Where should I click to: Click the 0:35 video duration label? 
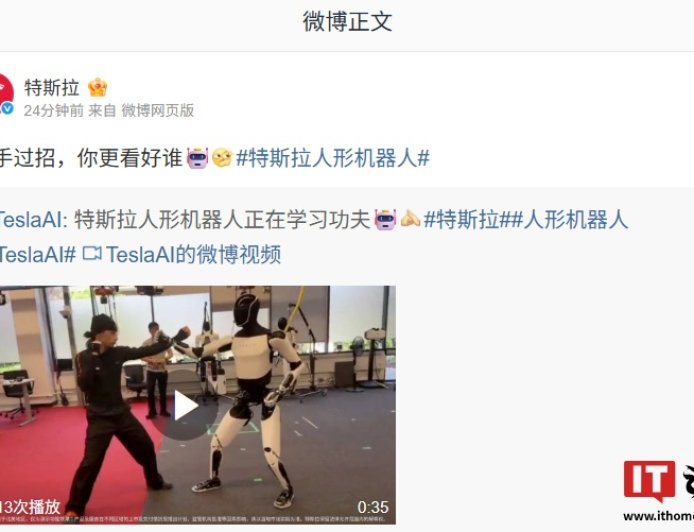click(373, 507)
